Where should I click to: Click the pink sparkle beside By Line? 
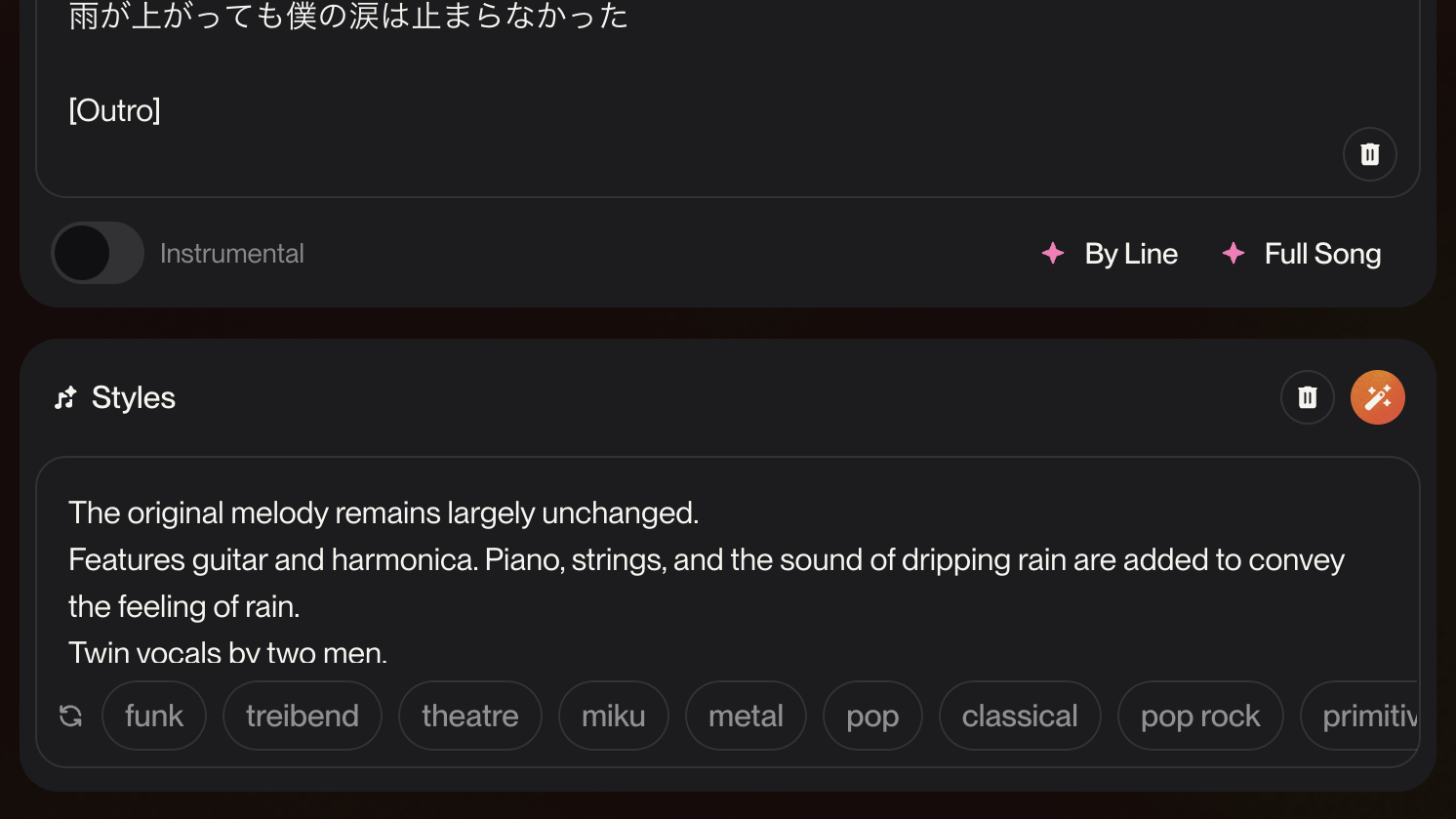pos(1053,254)
